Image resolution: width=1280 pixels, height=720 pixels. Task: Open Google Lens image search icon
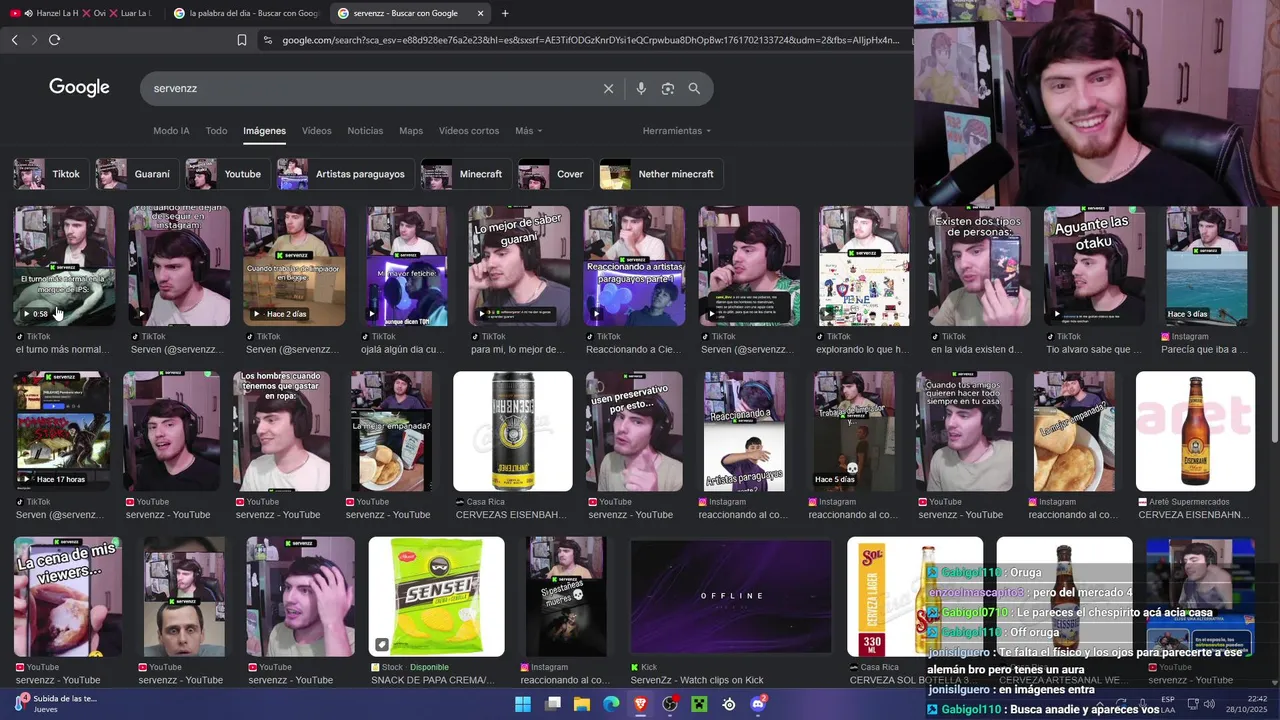(668, 88)
